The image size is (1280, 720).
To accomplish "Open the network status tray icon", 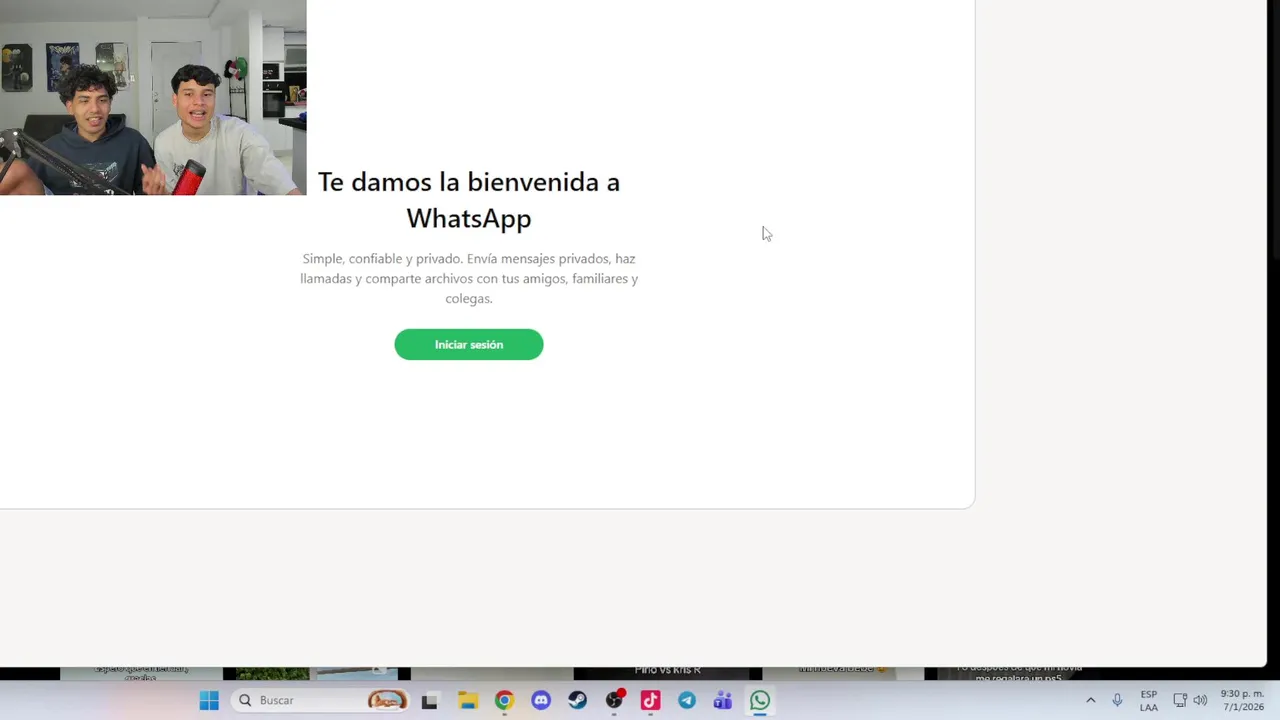I will click(x=1180, y=700).
